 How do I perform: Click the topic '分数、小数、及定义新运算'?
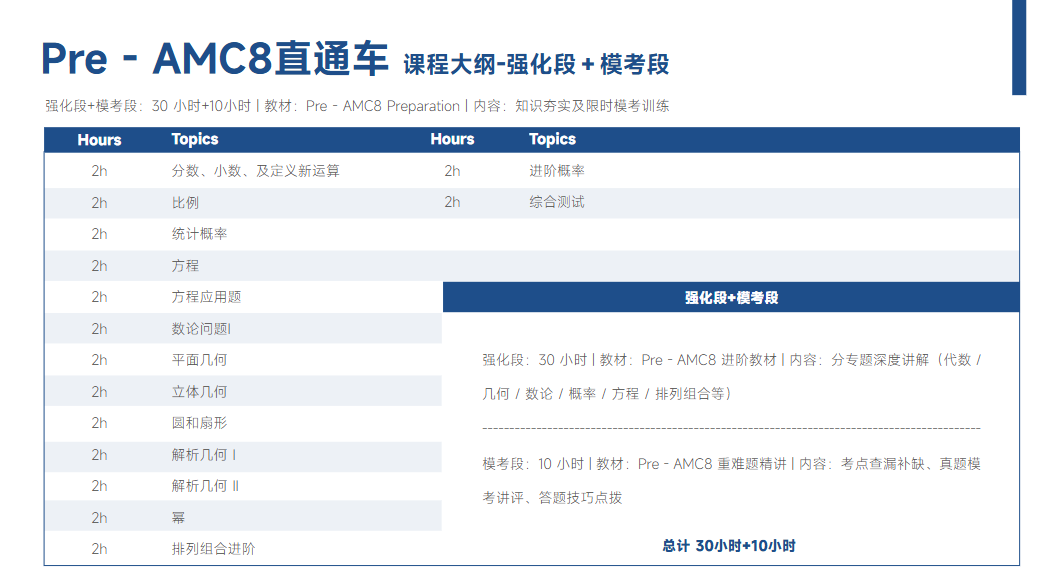255,171
